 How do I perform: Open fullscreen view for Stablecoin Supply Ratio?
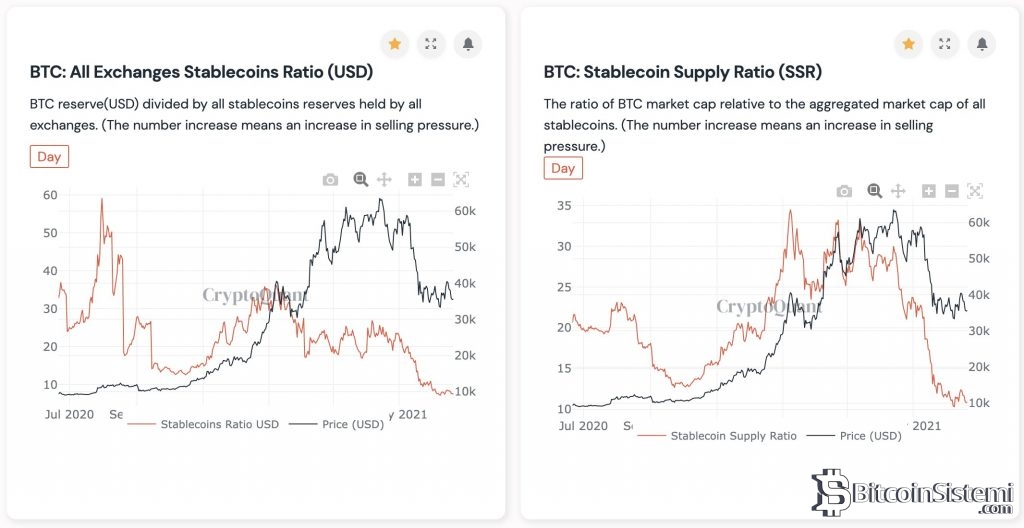pos(944,44)
